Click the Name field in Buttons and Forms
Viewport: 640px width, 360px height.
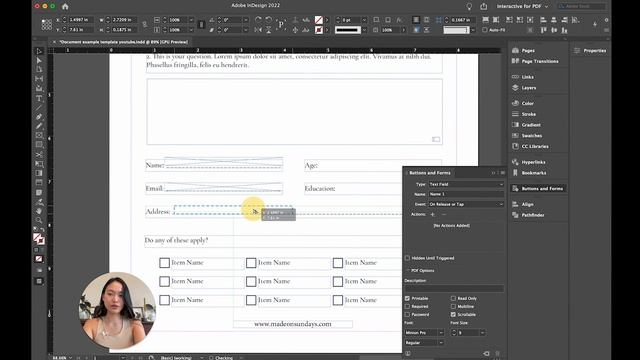click(x=466, y=194)
